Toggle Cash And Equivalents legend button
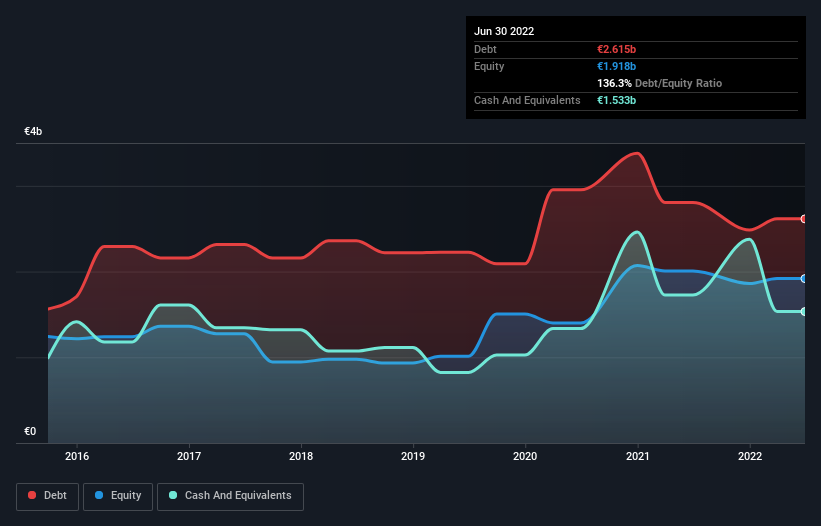This screenshot has width=821, height=526. click(x=230, y=496)
